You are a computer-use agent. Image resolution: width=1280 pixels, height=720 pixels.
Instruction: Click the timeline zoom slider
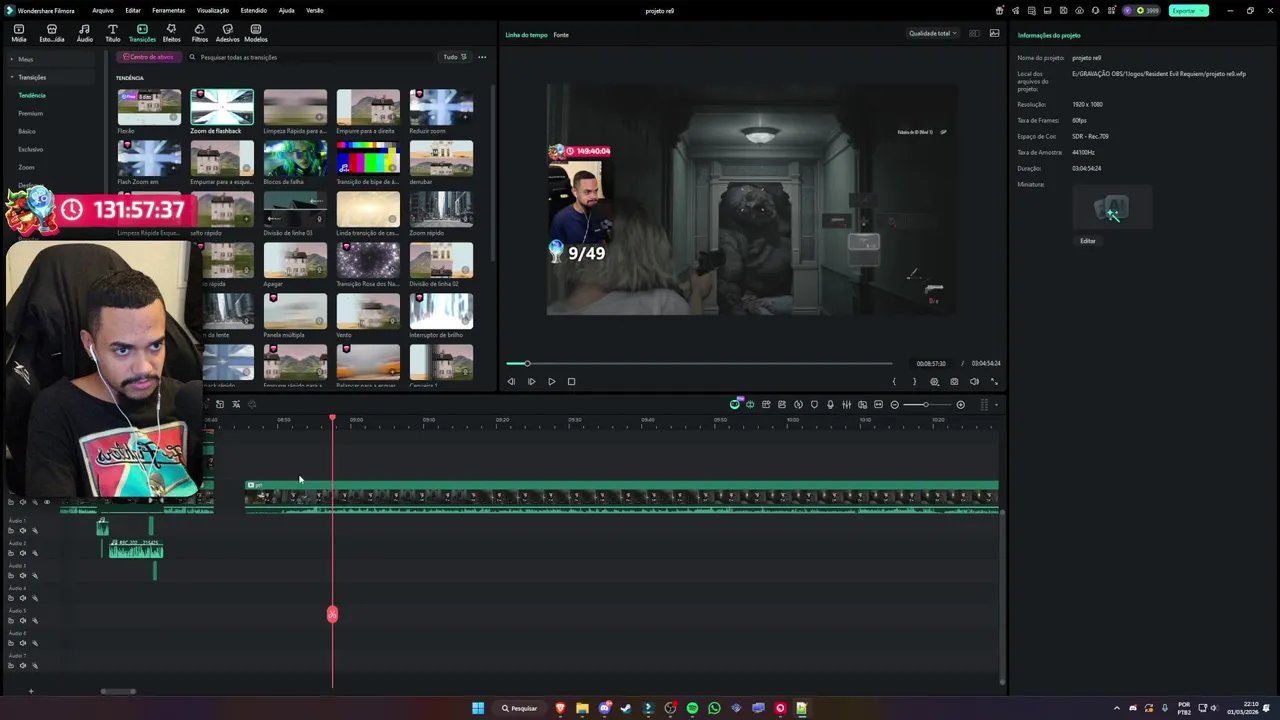927,404
